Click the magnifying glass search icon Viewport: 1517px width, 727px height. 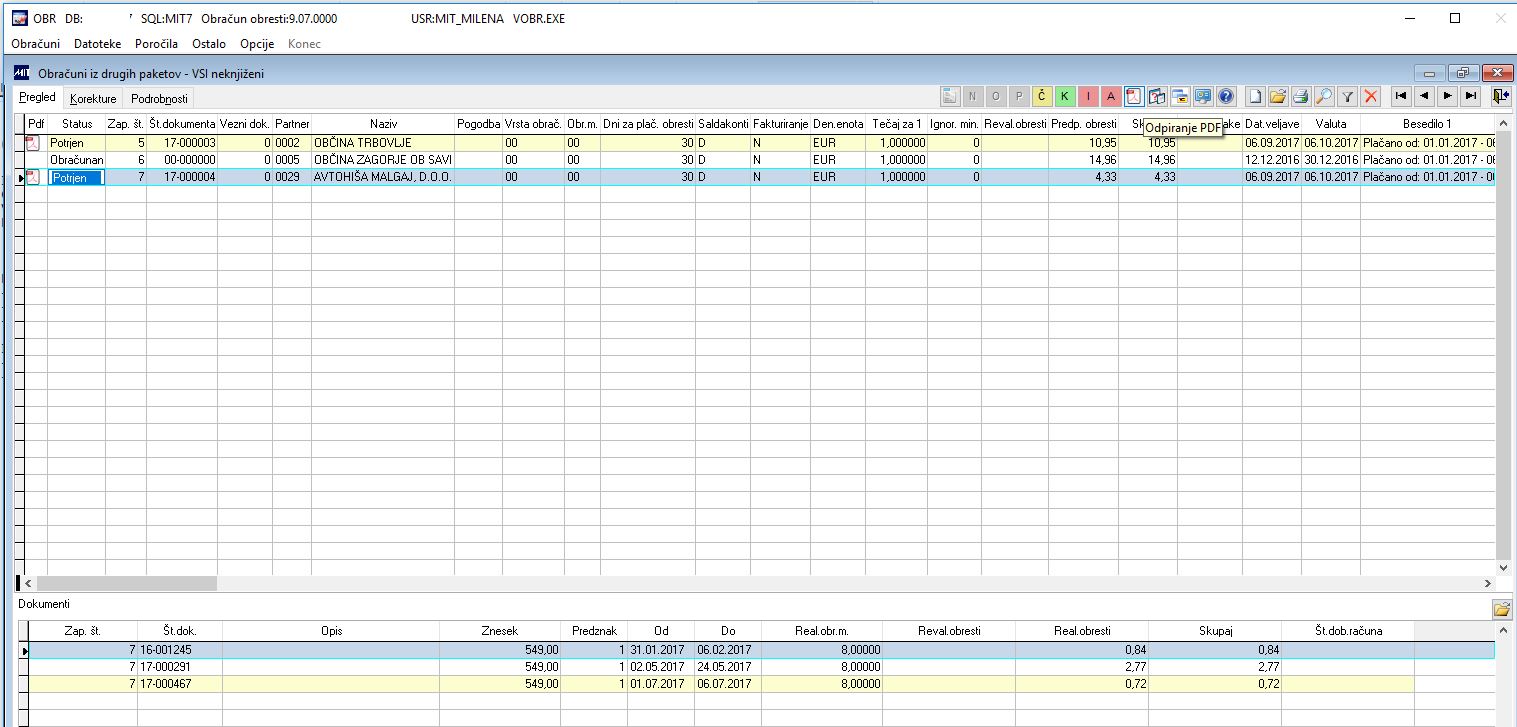[1324, 96]
